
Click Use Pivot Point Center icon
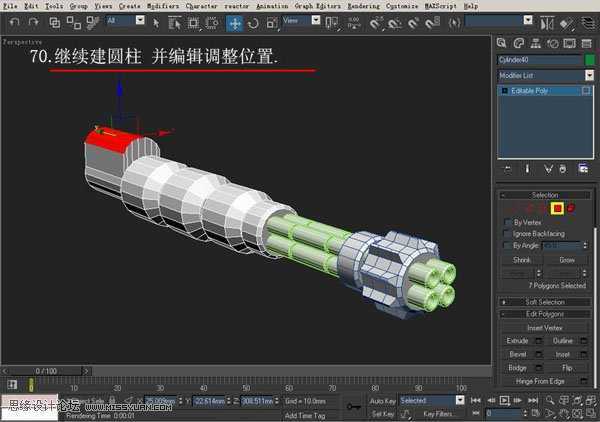click(x=331, y=23)
